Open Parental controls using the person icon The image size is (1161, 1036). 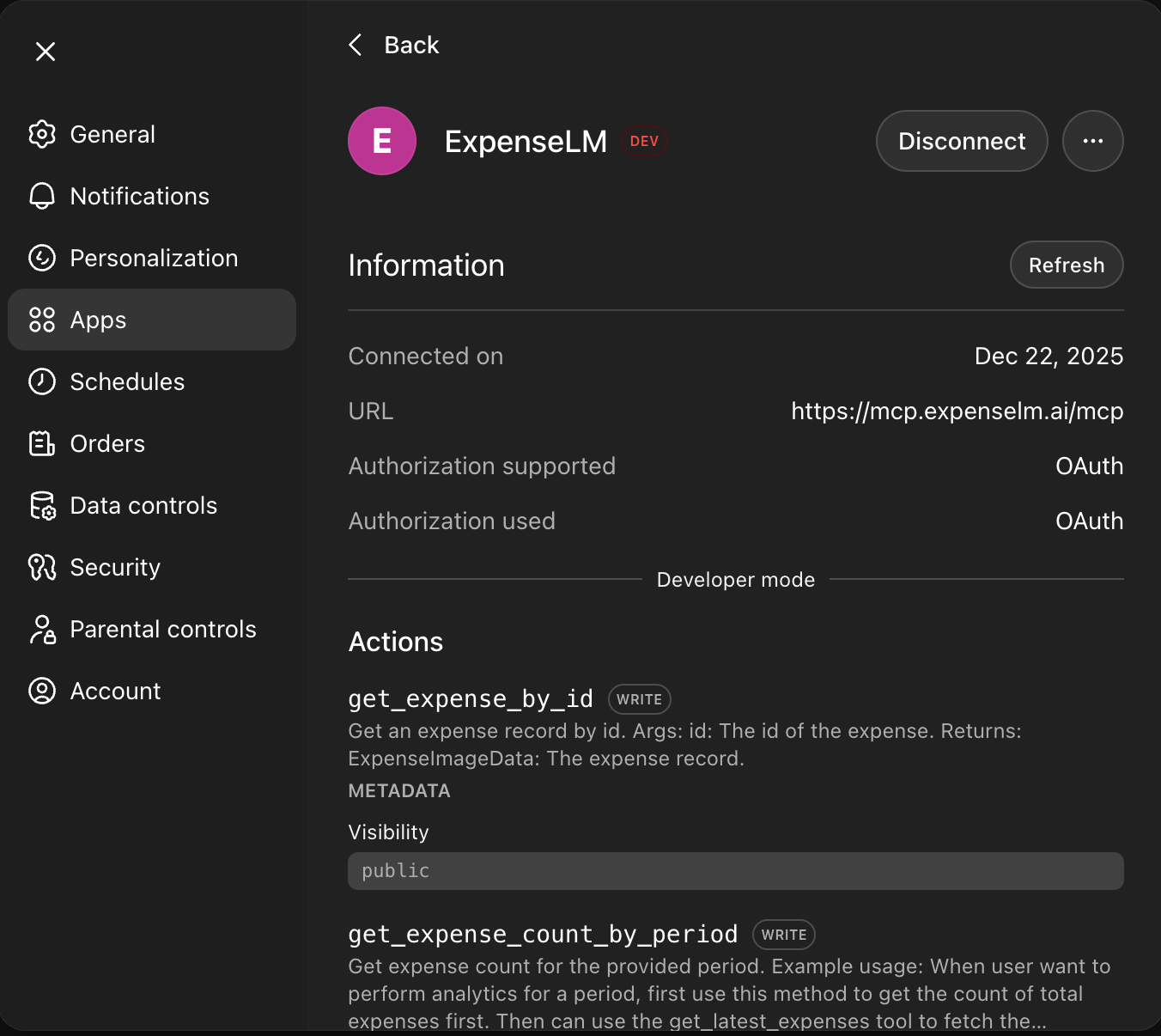[x=41, y=629]
